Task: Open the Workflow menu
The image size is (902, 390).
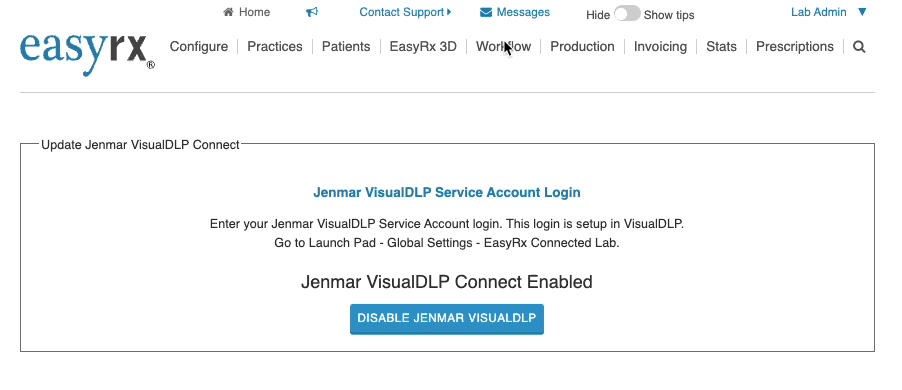Action: [503, 47]
